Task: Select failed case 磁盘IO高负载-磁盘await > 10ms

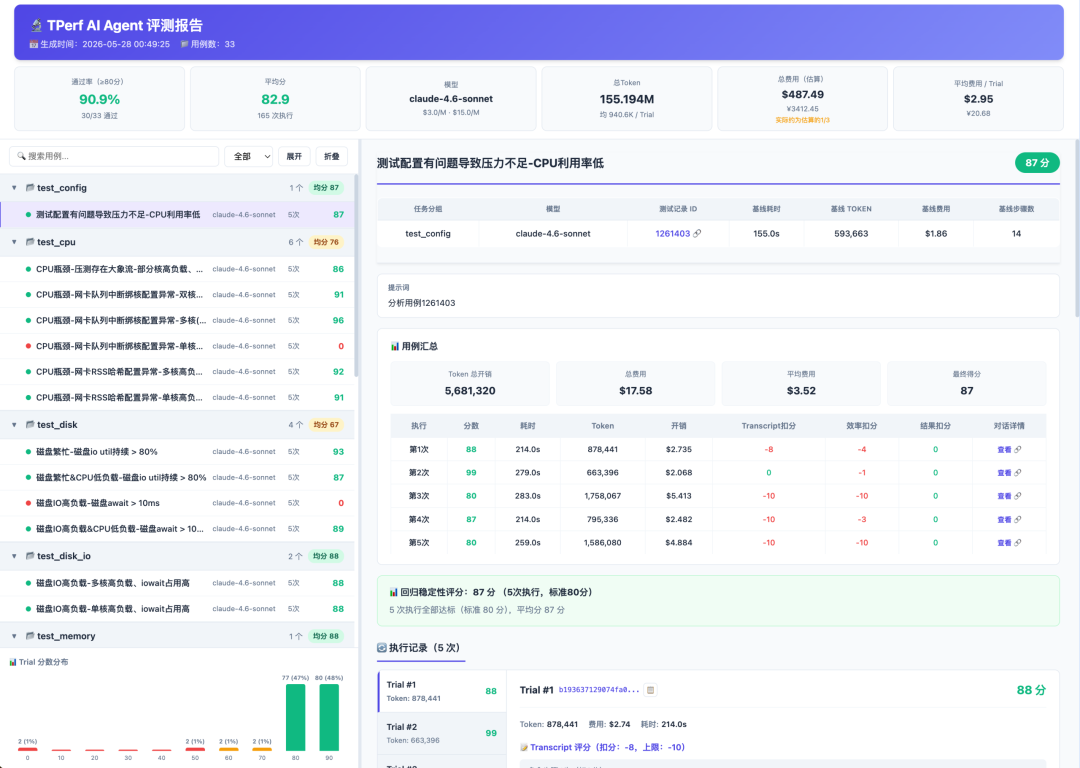Action: (x=177, y=503)
